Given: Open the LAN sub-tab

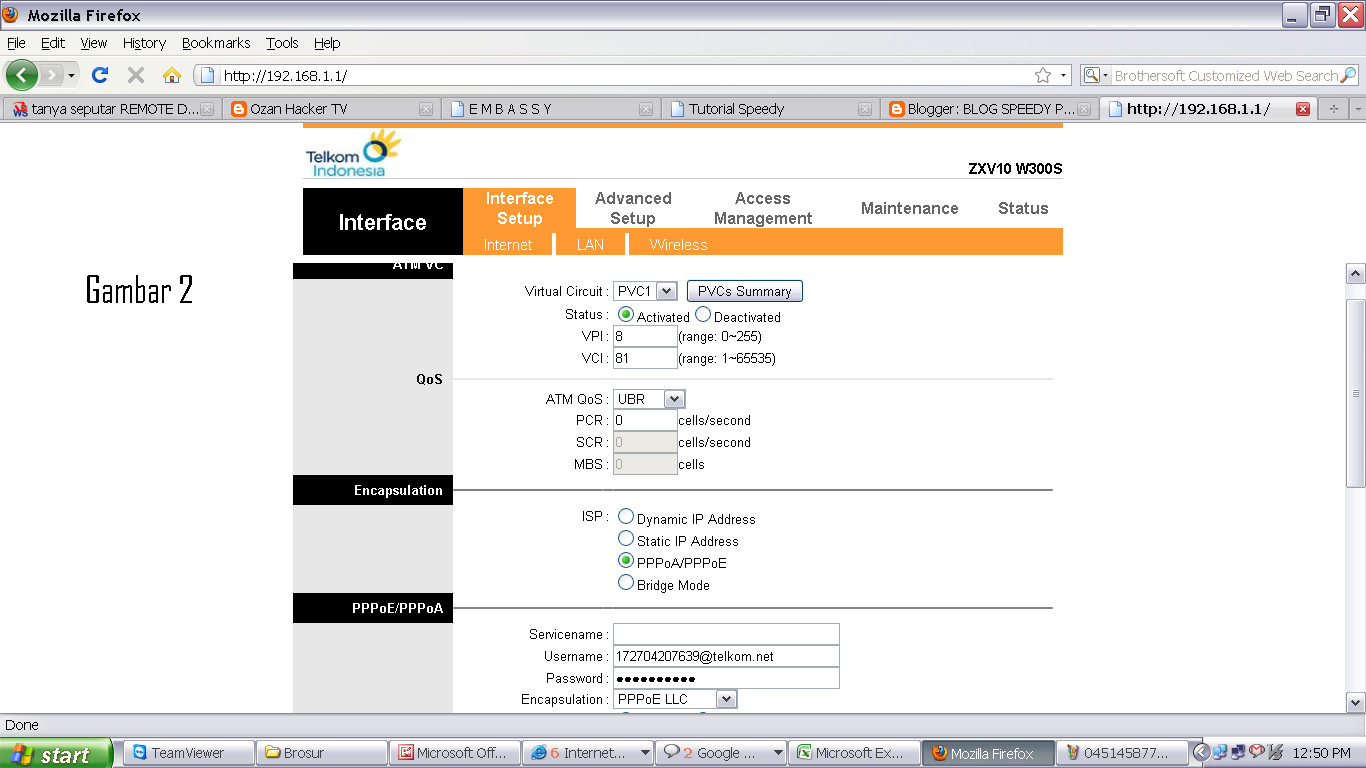Looking at the screenshot, I should pos(590,244).
